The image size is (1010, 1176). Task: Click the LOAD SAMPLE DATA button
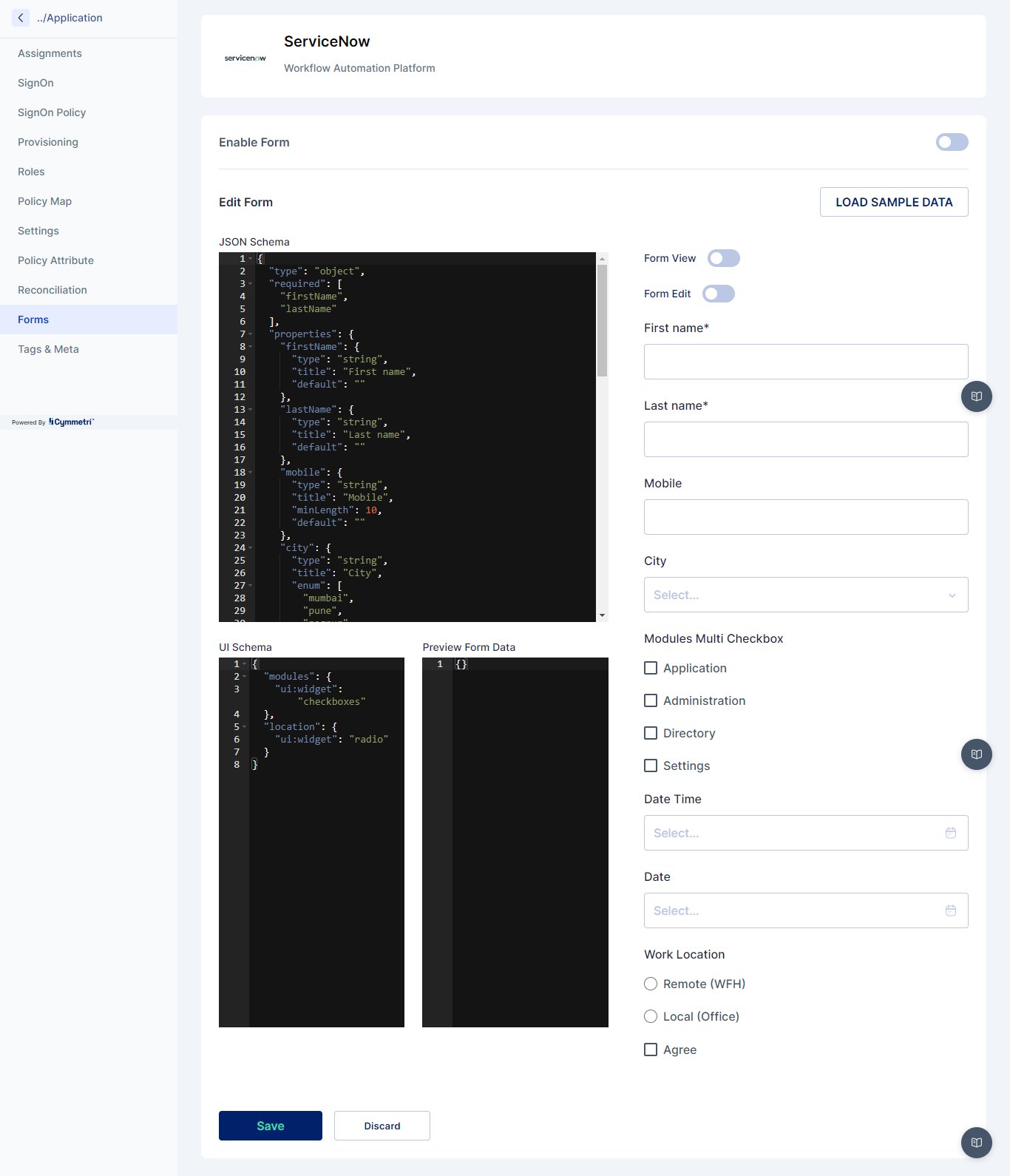pyautogui.click(x=894, y=202)
